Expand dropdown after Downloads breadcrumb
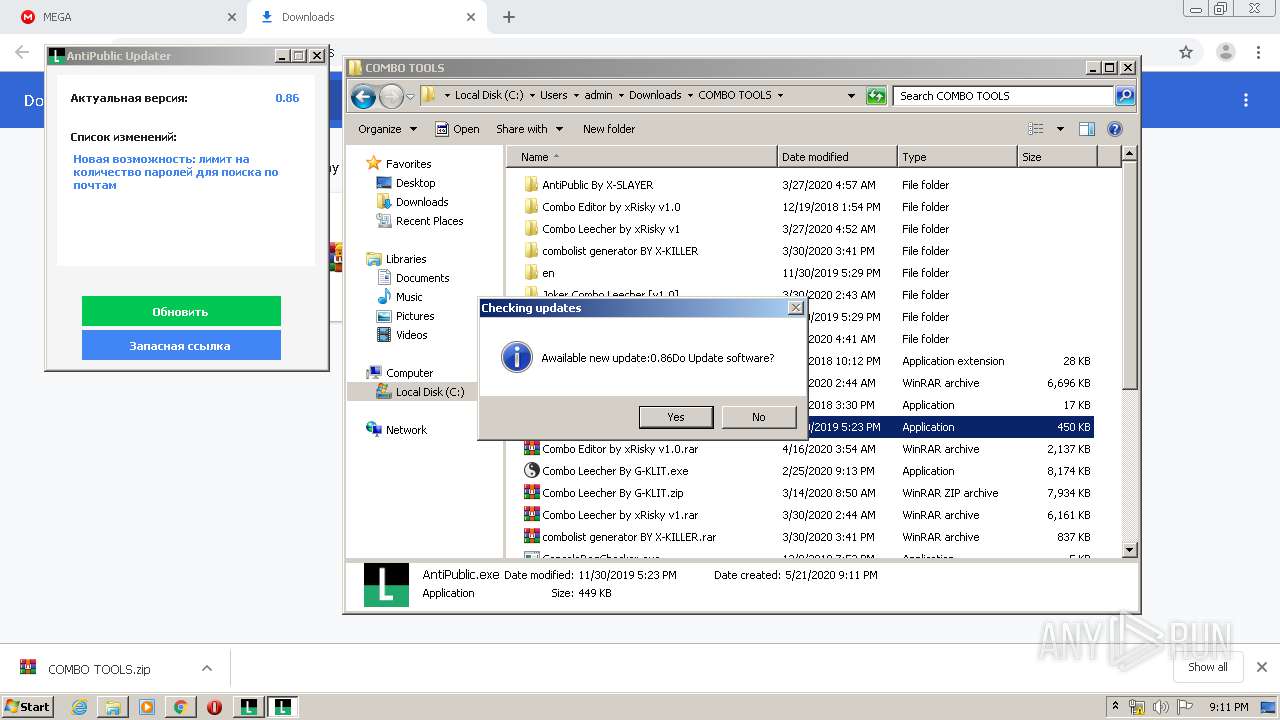This screenshot has width=1280, height=720. coord(690,96)
